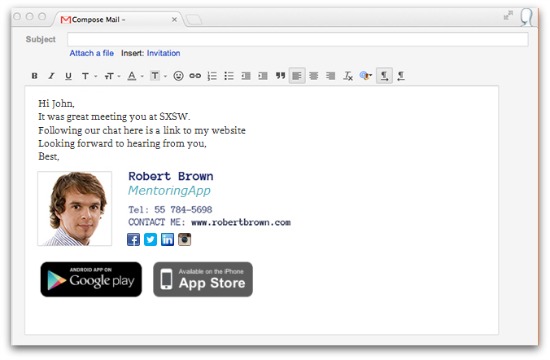Insert an emoticon
Viewport: 550px width, 360px height.
pos(178,76)
